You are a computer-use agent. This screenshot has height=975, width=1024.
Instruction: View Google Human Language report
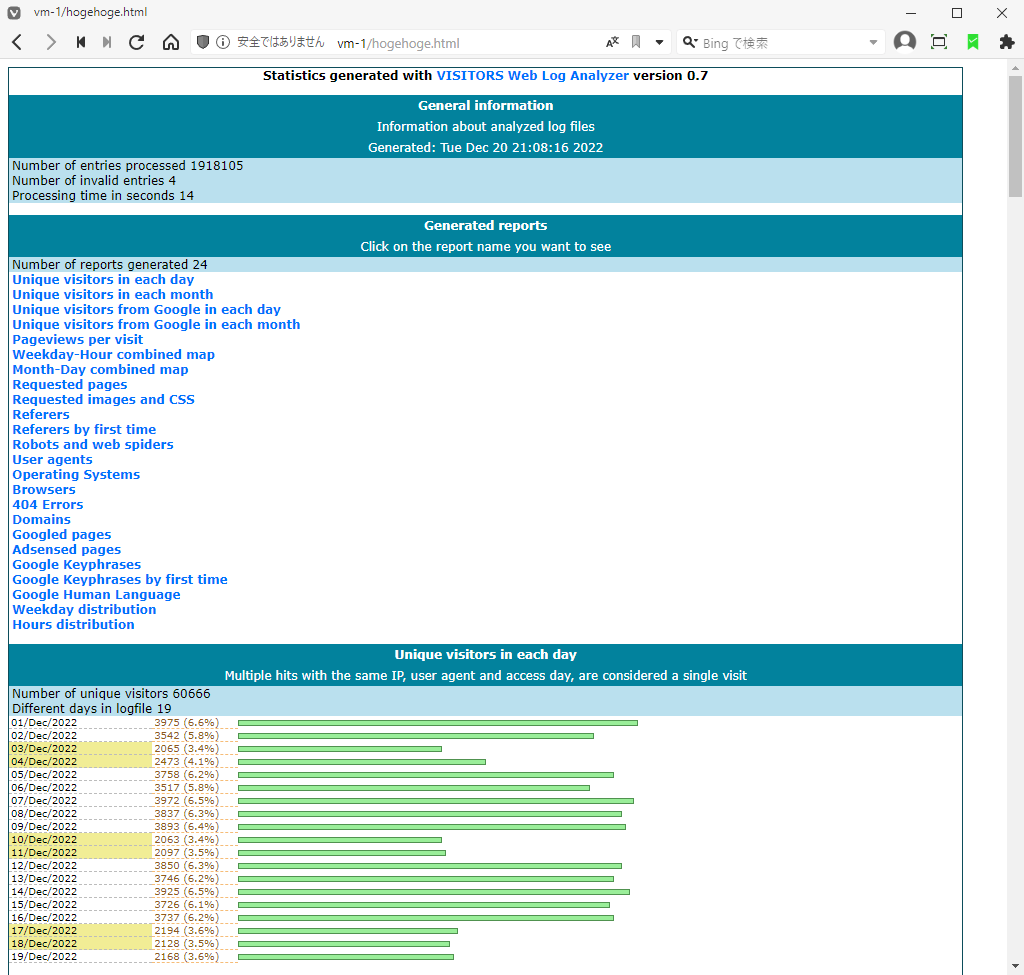[96, 595]
